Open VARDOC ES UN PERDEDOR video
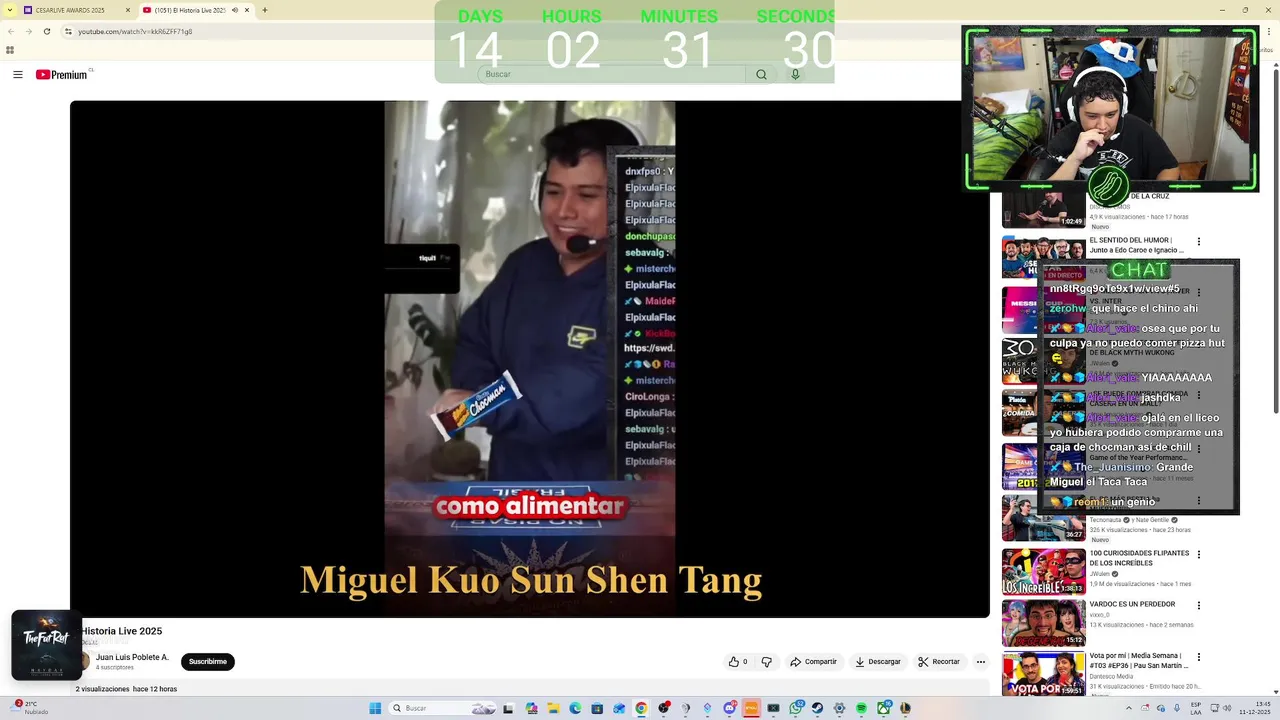 pos(1132,604)
